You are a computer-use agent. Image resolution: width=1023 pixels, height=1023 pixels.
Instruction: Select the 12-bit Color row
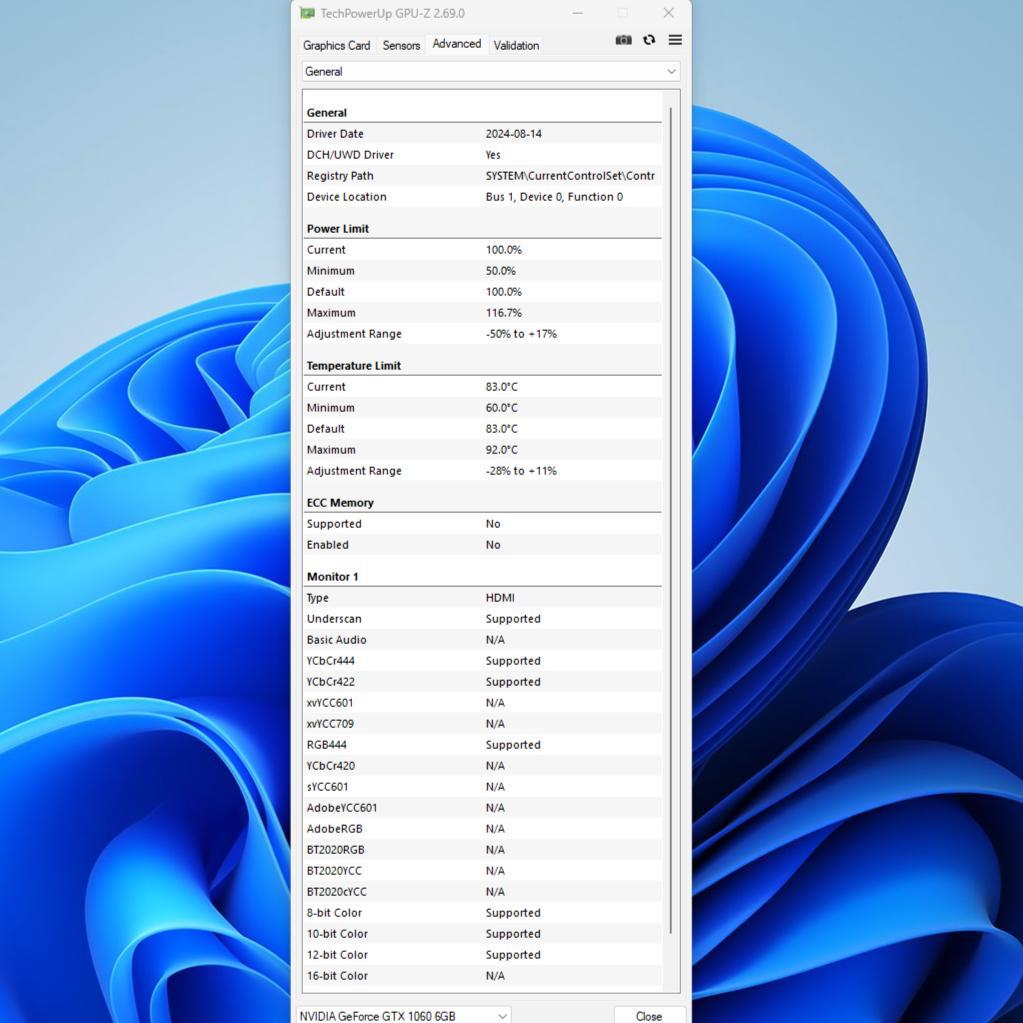[x=483, y=954]
